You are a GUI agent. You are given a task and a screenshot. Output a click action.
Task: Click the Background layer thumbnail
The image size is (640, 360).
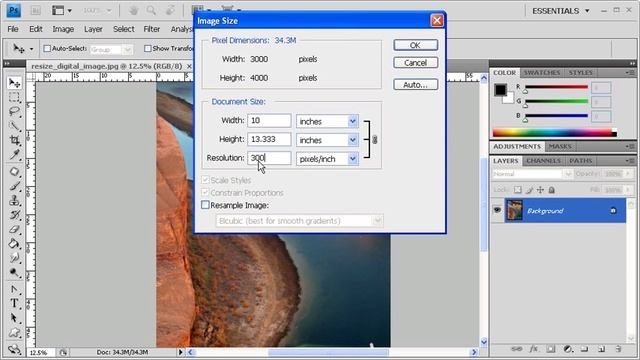pyautogui.click(x=514, y=210)
